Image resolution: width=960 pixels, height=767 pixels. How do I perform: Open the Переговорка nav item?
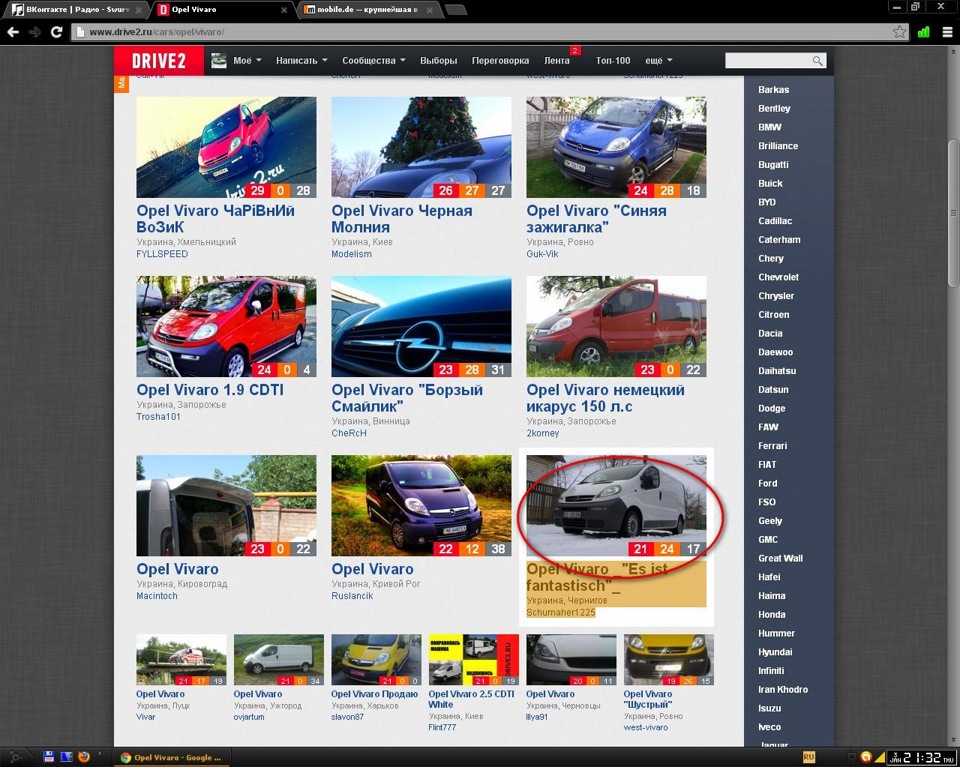tap(500, 61)
